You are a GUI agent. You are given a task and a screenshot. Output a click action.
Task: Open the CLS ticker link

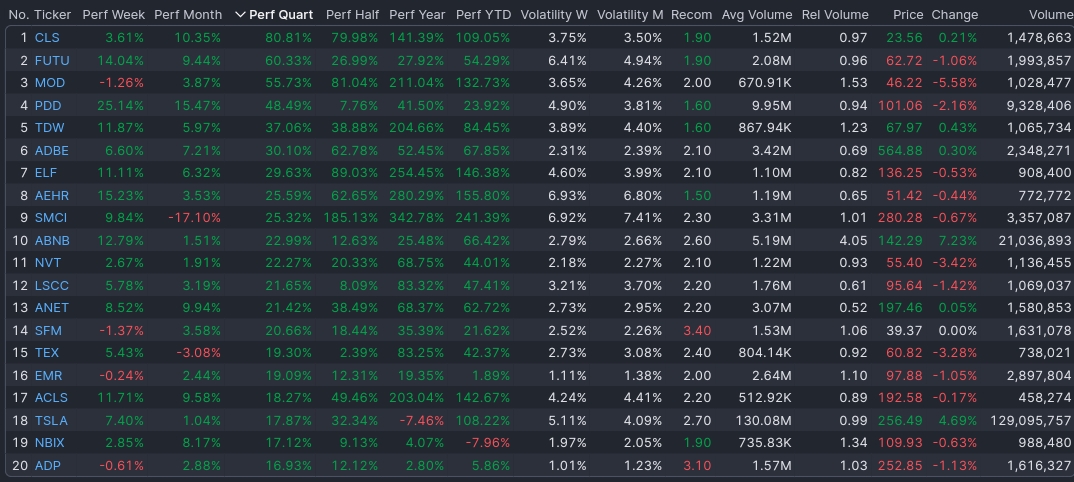(x=47, y=38)
